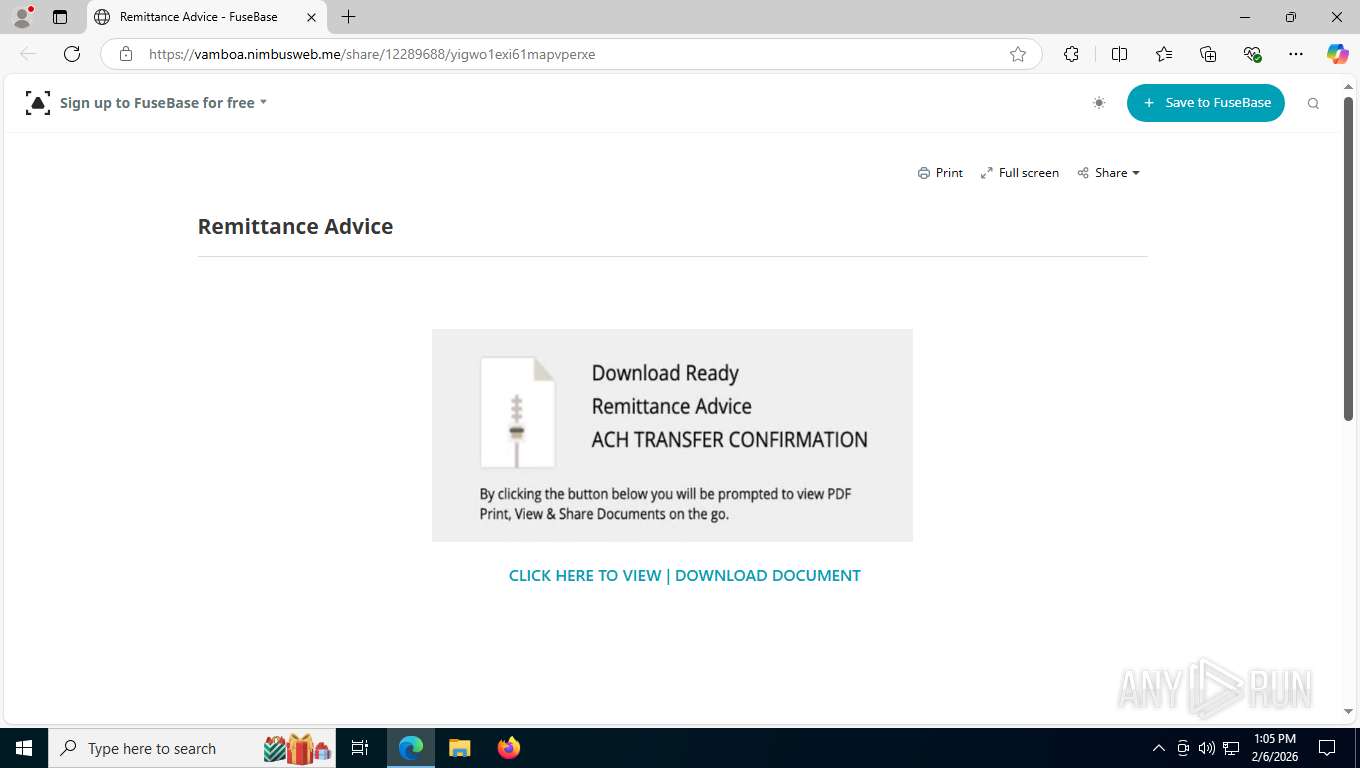
Task: Open Task View on the taskbar
Action: pos(360,748)
